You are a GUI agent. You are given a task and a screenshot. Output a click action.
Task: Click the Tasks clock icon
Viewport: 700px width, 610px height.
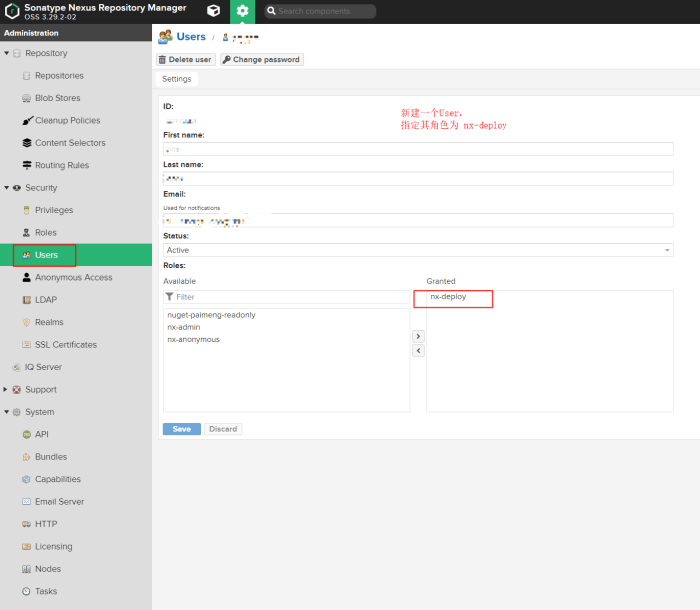27,591
